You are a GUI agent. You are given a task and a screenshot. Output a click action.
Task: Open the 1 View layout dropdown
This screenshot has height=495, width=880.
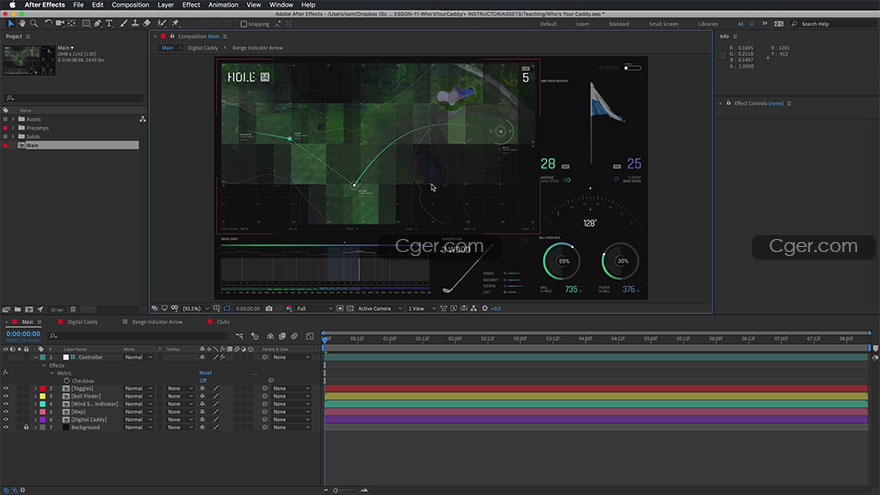pyautogui.click(x=422, y=308)
